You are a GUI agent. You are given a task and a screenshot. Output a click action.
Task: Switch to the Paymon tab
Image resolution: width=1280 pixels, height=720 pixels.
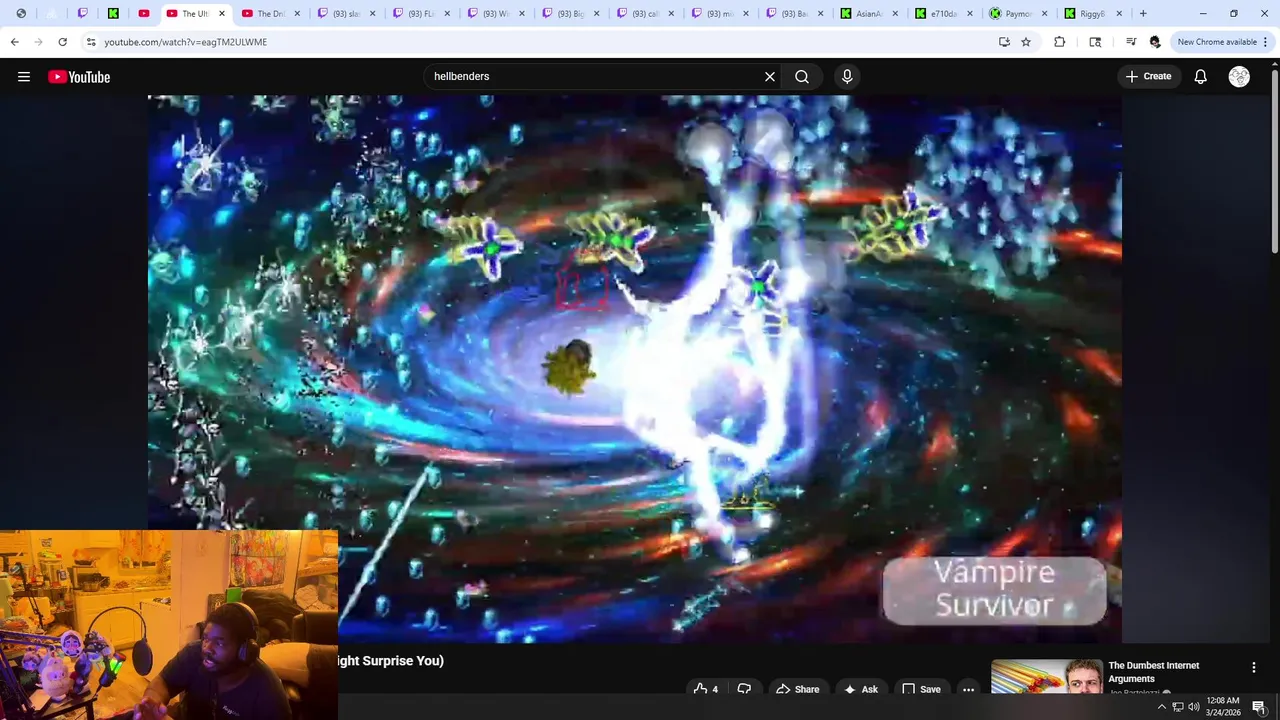pyautogui.click(x=1020, y=14)
